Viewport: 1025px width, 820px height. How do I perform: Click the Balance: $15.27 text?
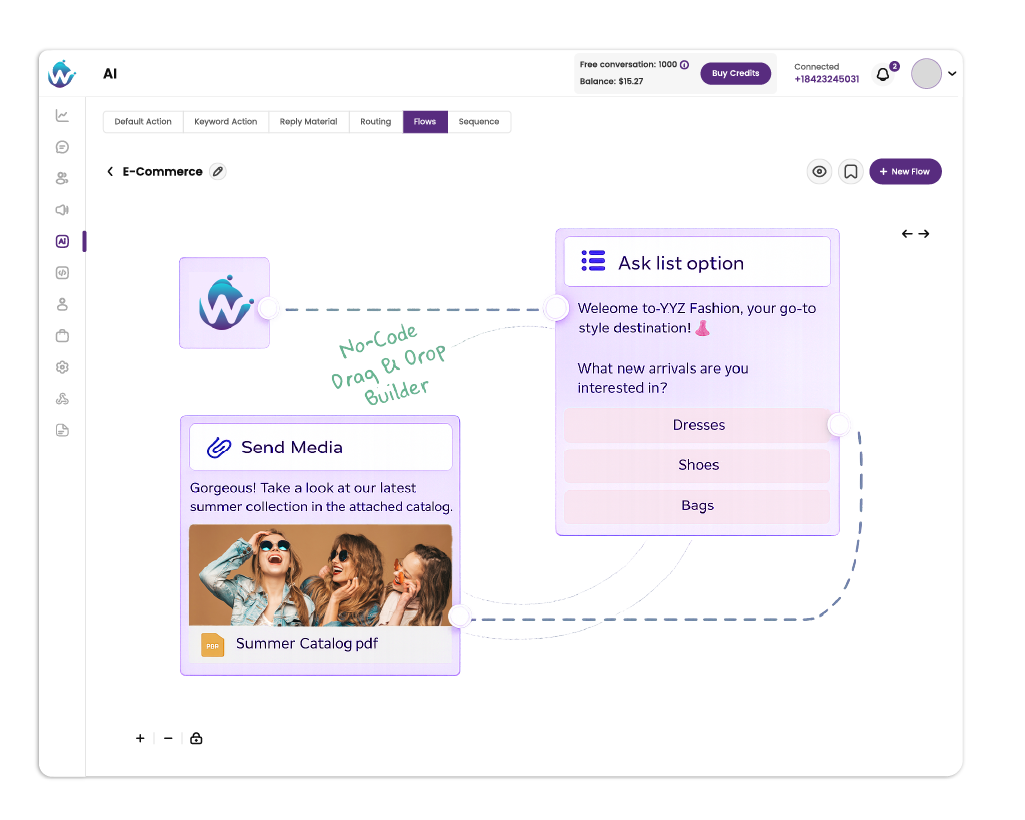pyautogui.click(x=611, y=82)
